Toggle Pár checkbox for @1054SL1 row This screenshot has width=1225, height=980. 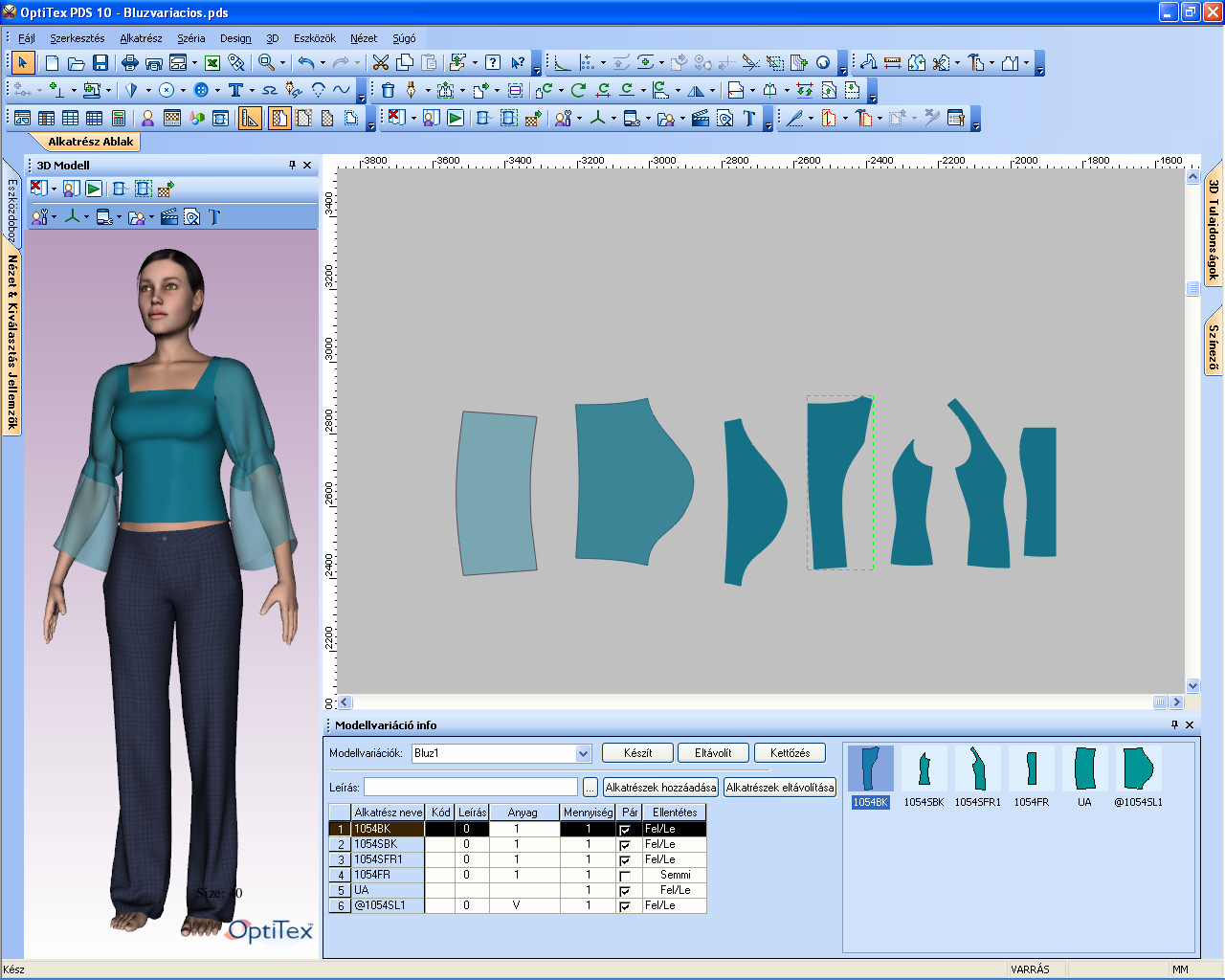[x=625, y=906]
